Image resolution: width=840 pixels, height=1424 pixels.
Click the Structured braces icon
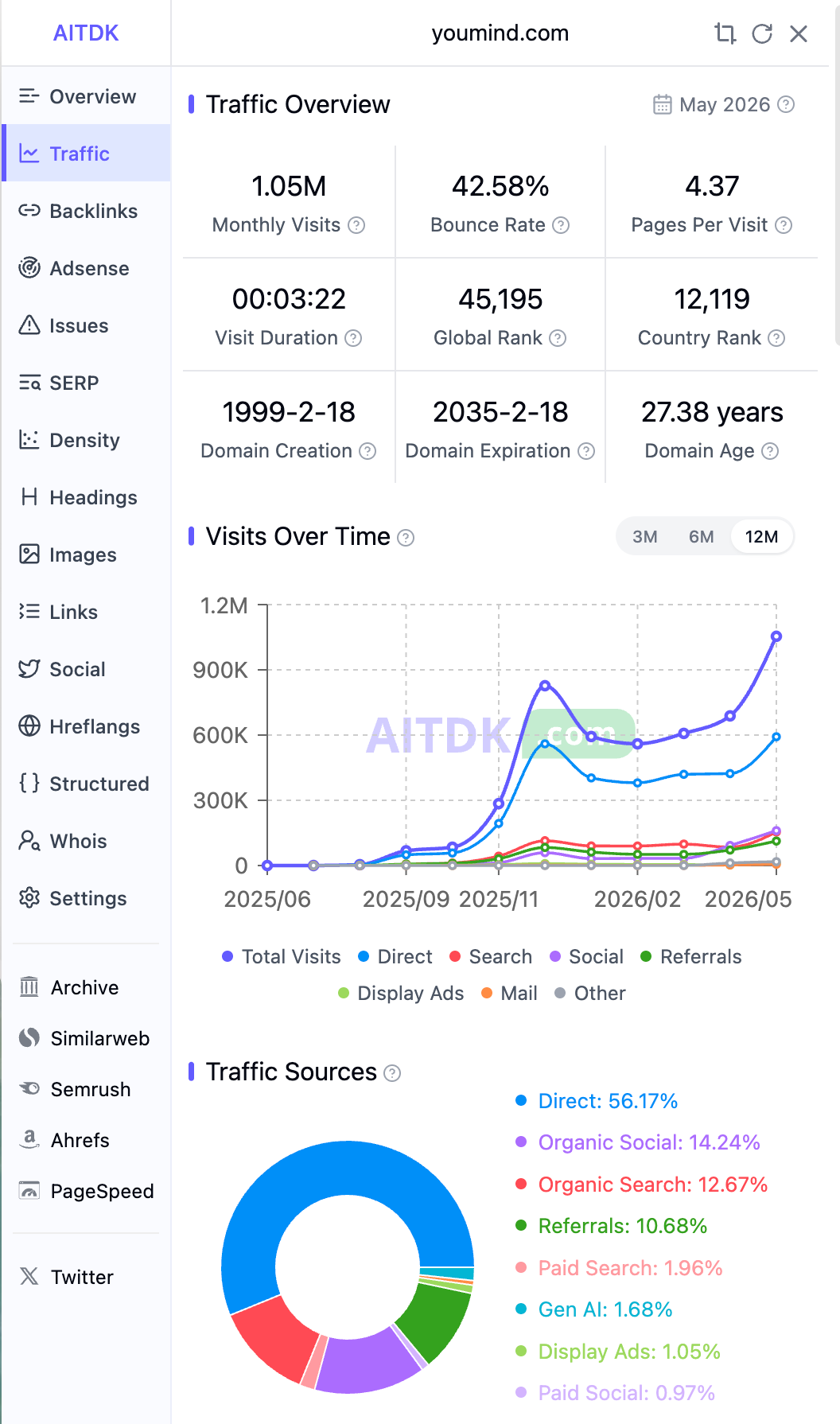tap(29, 784)
